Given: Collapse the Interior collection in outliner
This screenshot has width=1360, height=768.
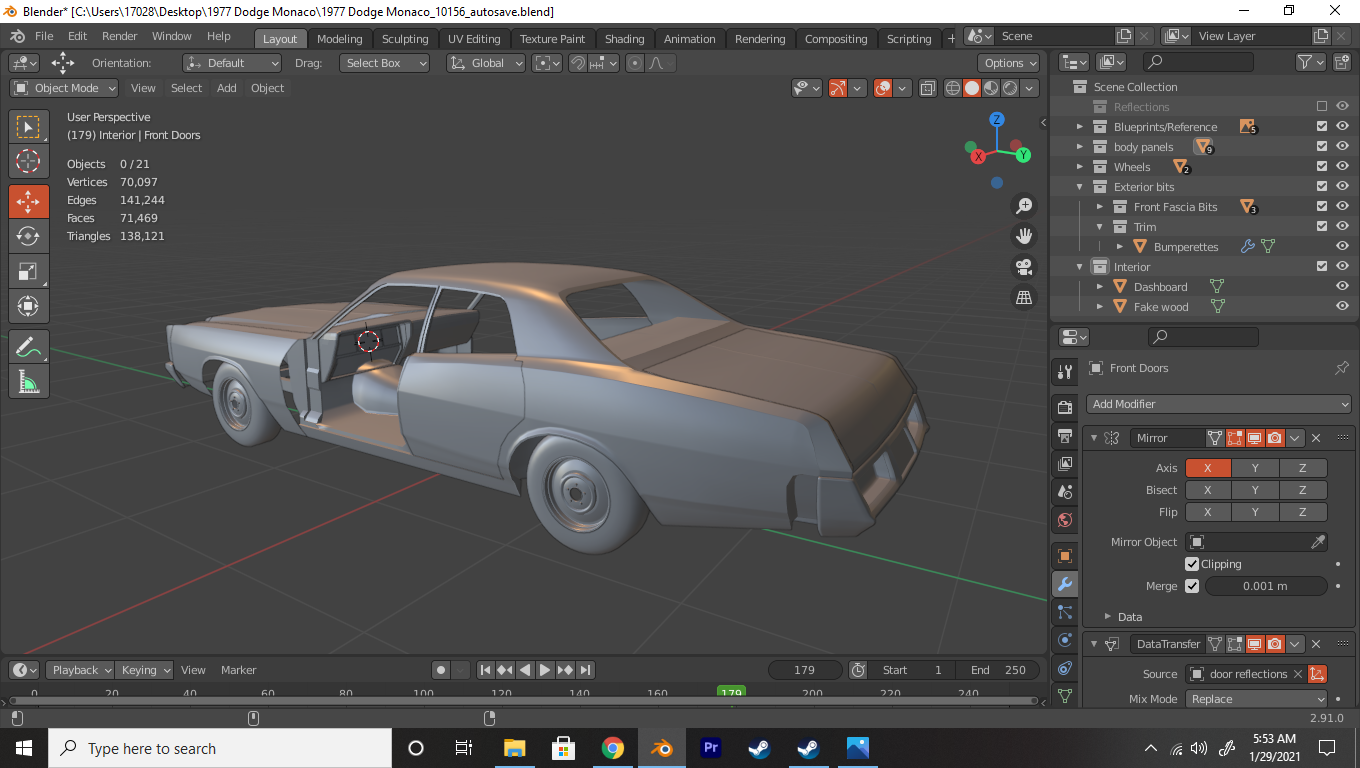Looking at the screenshot, I should pyautogui.click(x=1079, y=267).
